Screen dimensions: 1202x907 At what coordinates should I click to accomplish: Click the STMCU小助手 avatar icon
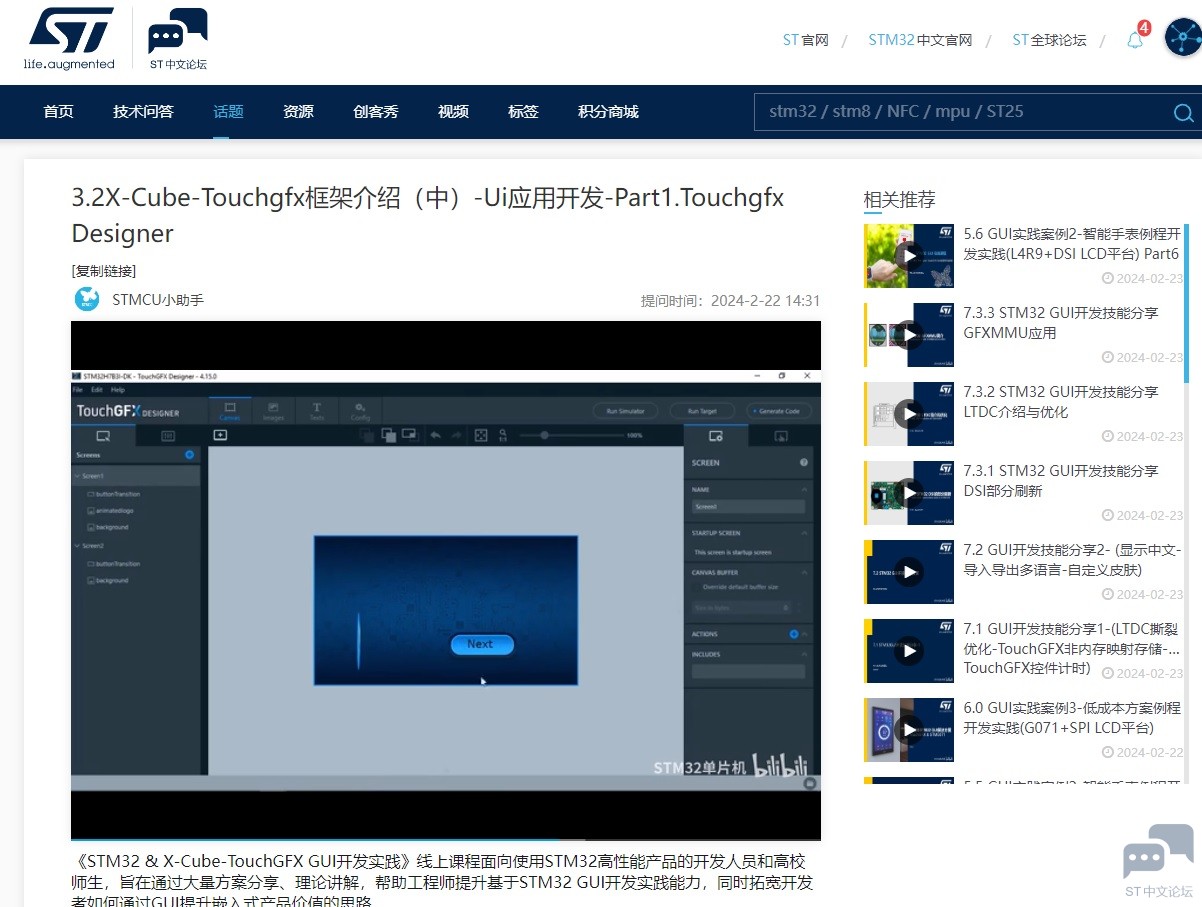click(87, 298)
